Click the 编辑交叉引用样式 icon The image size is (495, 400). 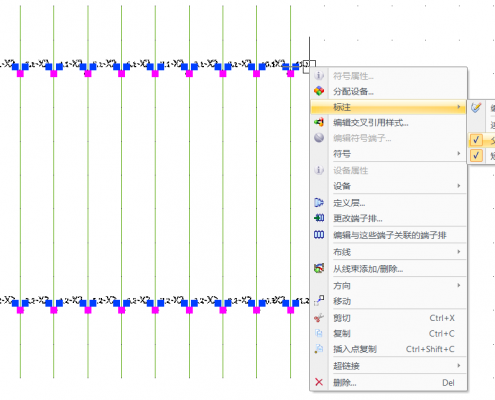319,122
